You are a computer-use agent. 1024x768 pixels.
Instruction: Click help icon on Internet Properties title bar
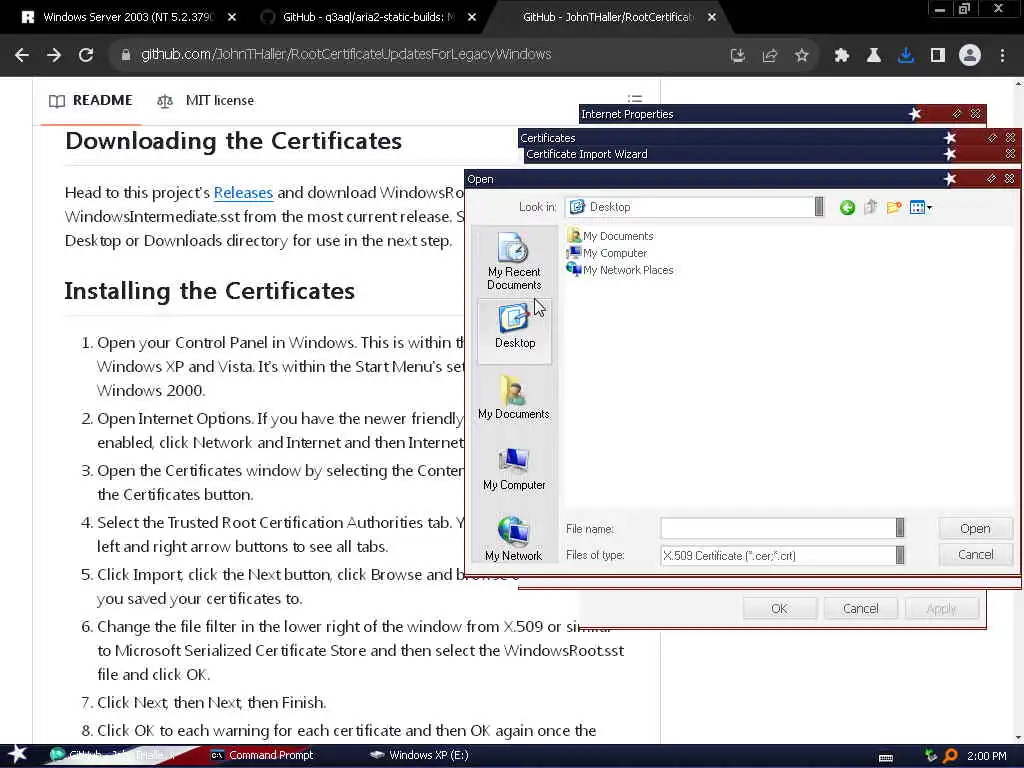(x=957, y=114)
